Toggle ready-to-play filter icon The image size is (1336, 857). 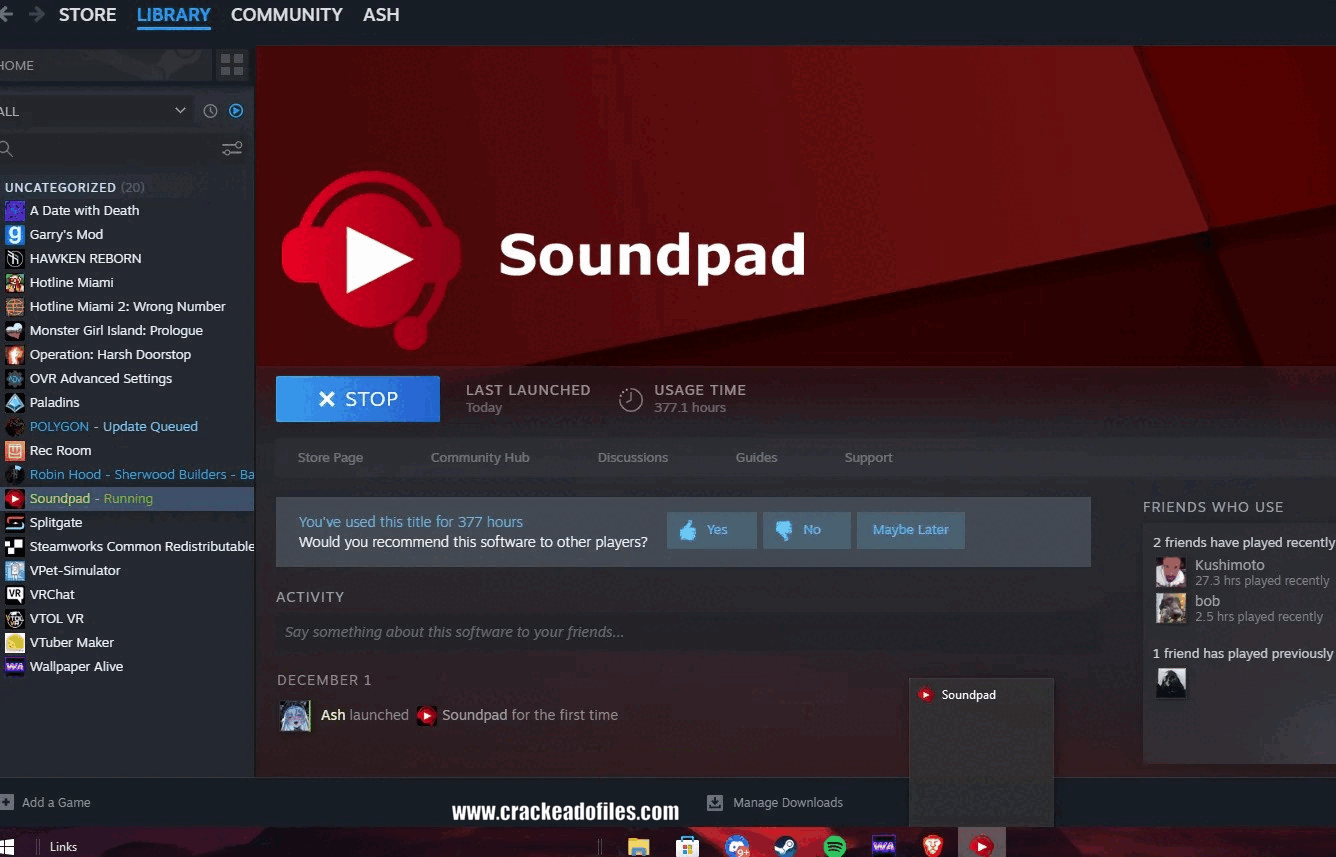coord(236,111)
